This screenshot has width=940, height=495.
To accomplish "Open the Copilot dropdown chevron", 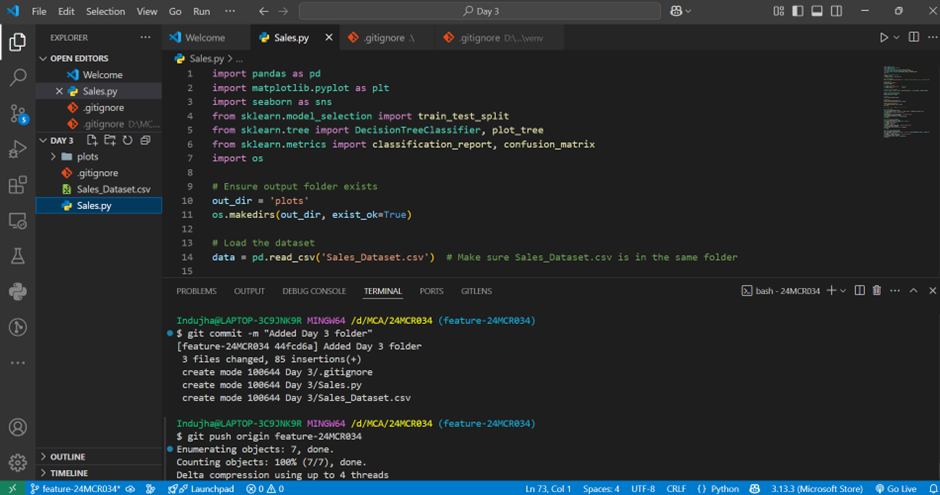I will coord(688,11).
